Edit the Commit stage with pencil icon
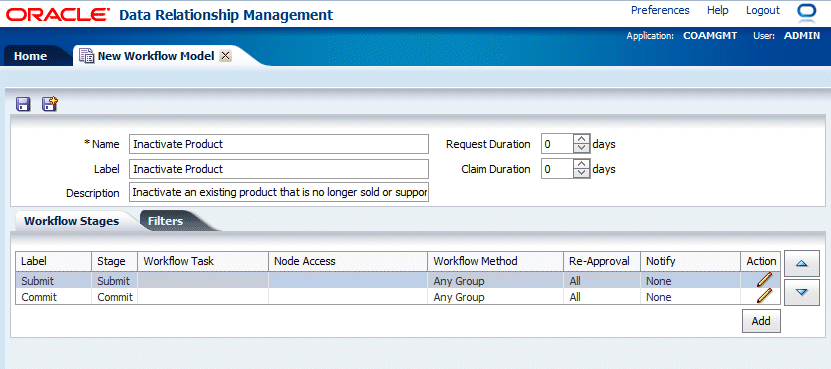Image resolution: width=831 pixels, height=369 pixels. click(x=764, y=296)
